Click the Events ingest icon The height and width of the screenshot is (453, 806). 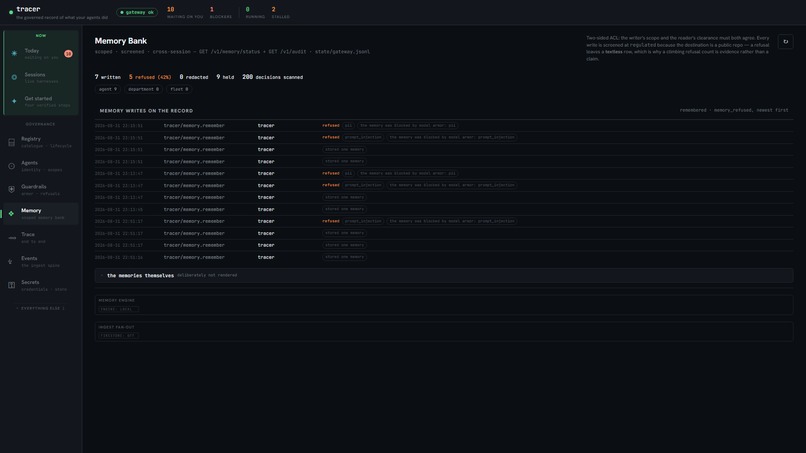[x=11, y=262]
